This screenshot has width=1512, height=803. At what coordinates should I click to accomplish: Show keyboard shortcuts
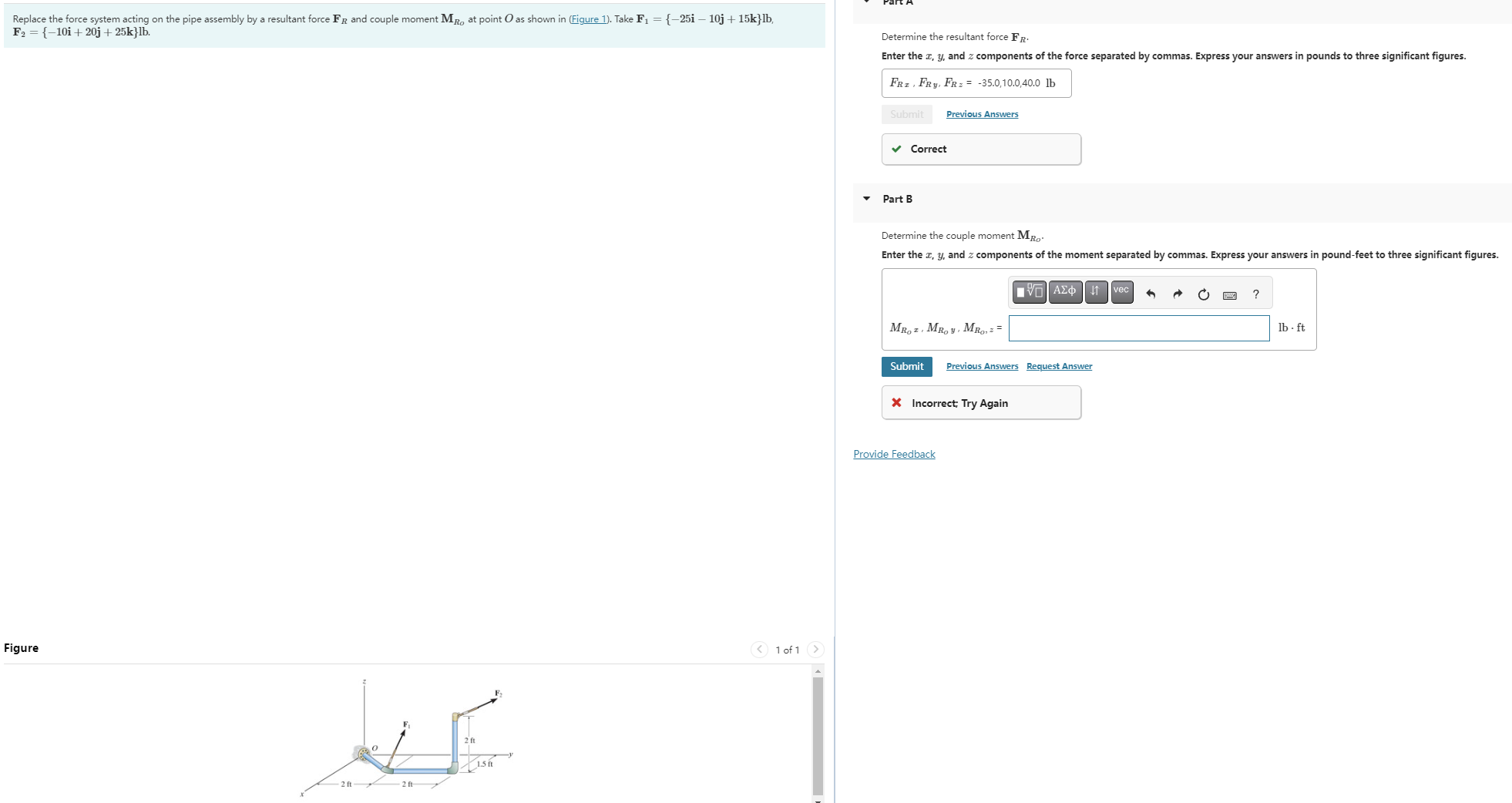pyautogui.click(x=1230, y=294)
